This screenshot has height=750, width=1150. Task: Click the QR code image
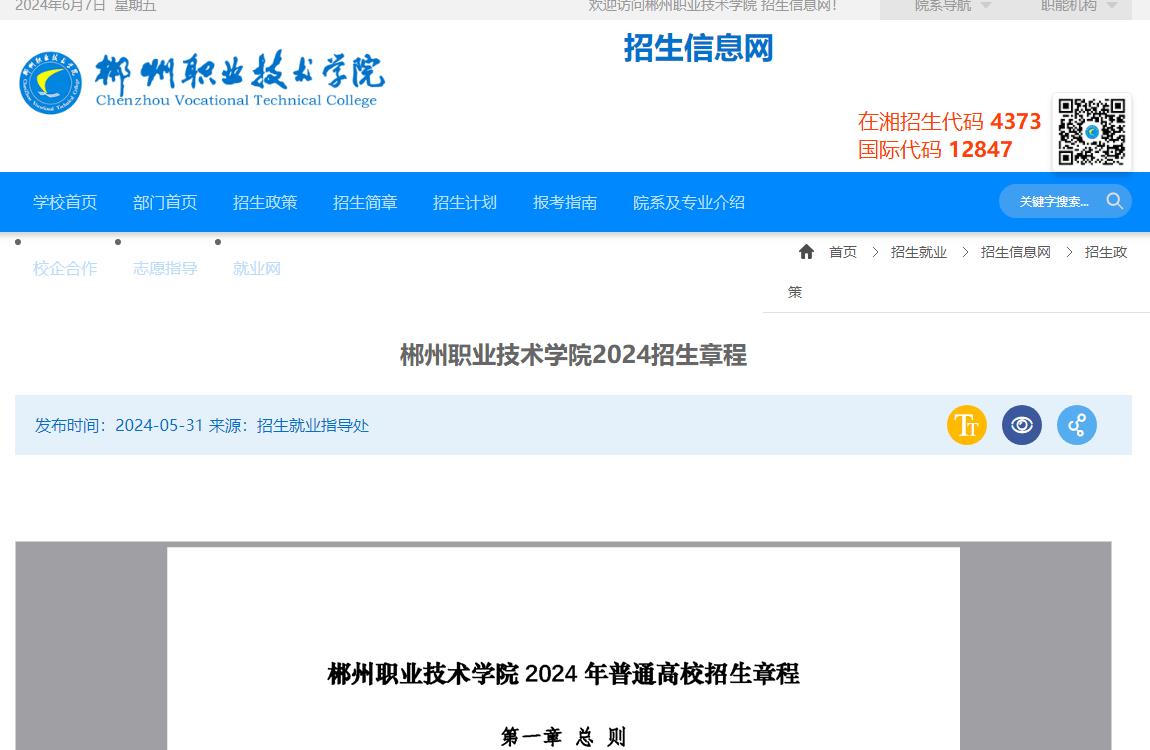coord(1091,131)
